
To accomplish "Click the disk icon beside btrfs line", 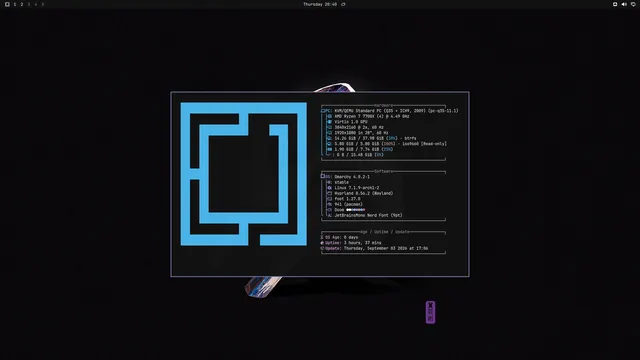I will pos(329,138).
